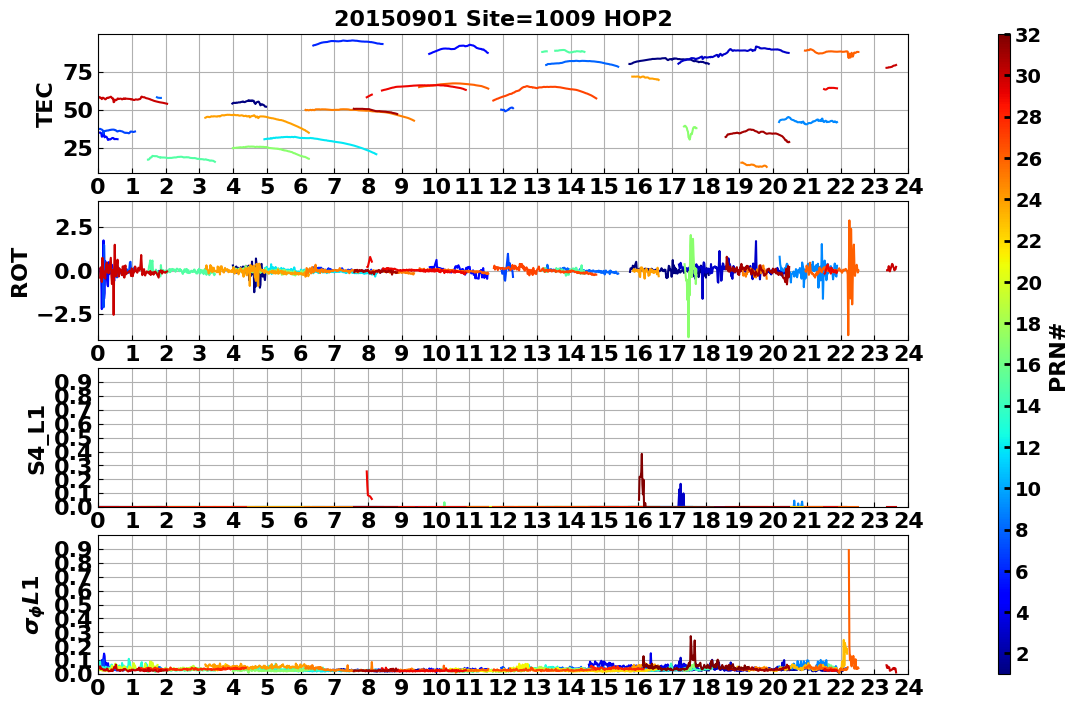This screenshot has height=709, width=1077.
Task: Click colorbar tick value 32
Action: point(1028,35)
